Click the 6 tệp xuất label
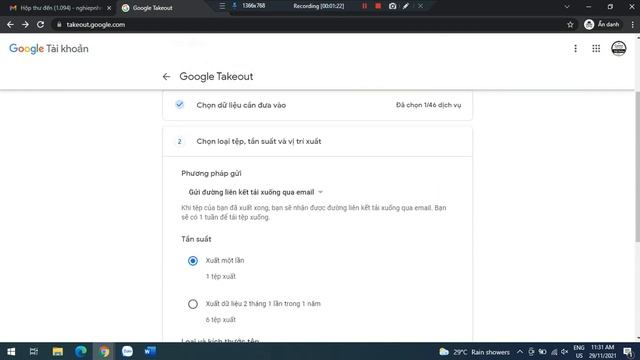The height and width of the screenshot is (360, 640). [221, 320]
